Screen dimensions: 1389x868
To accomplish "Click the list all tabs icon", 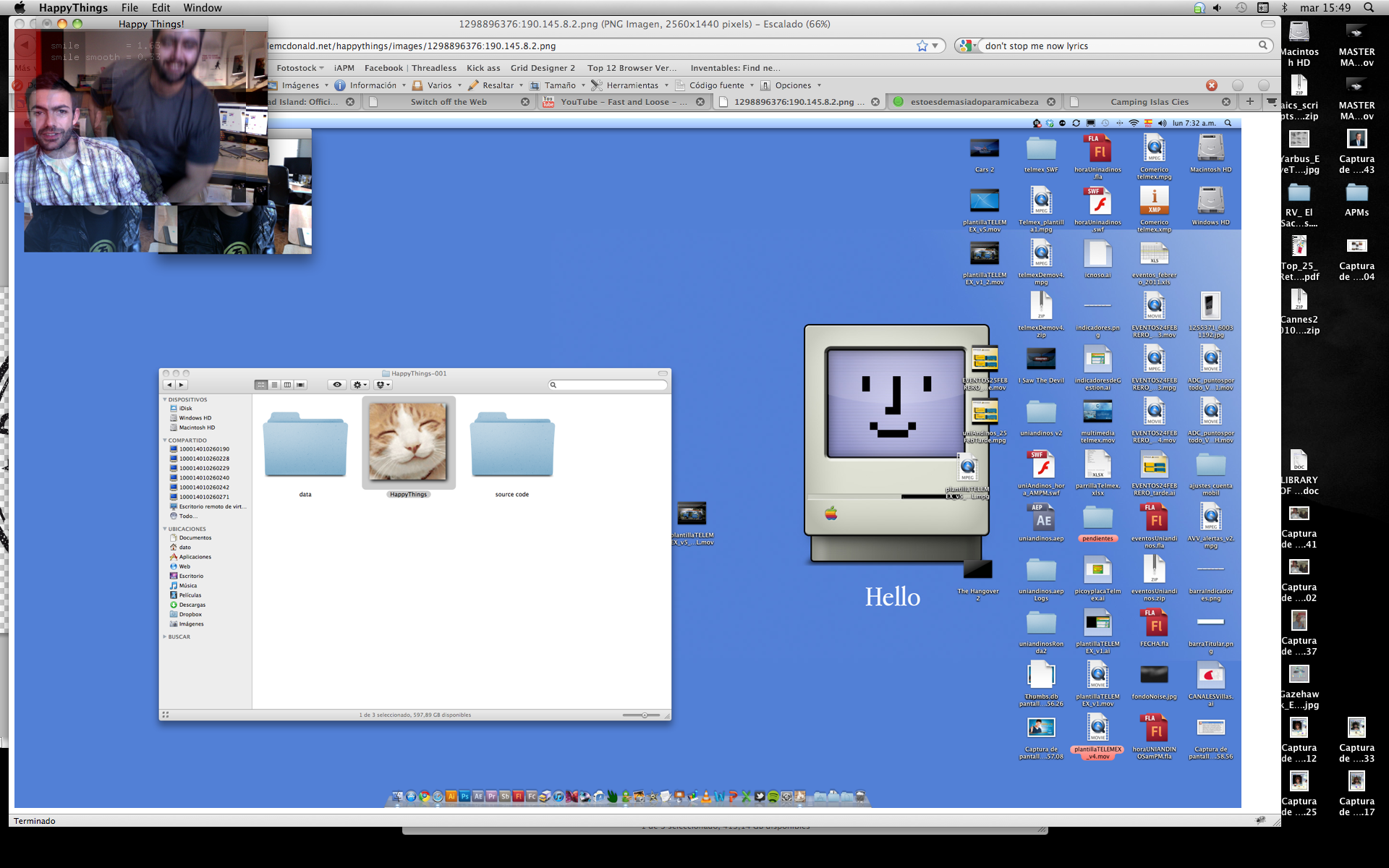I will [x=1272, y=101].
